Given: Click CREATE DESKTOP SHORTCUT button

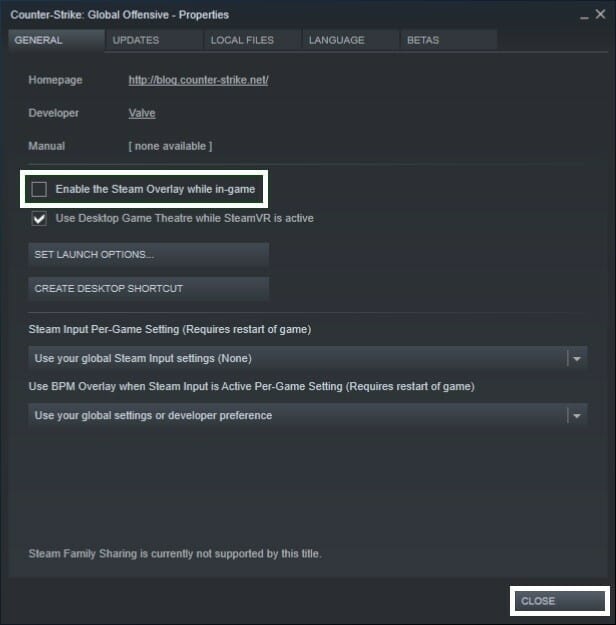Looking at the screenshot, I should [148, 288].
